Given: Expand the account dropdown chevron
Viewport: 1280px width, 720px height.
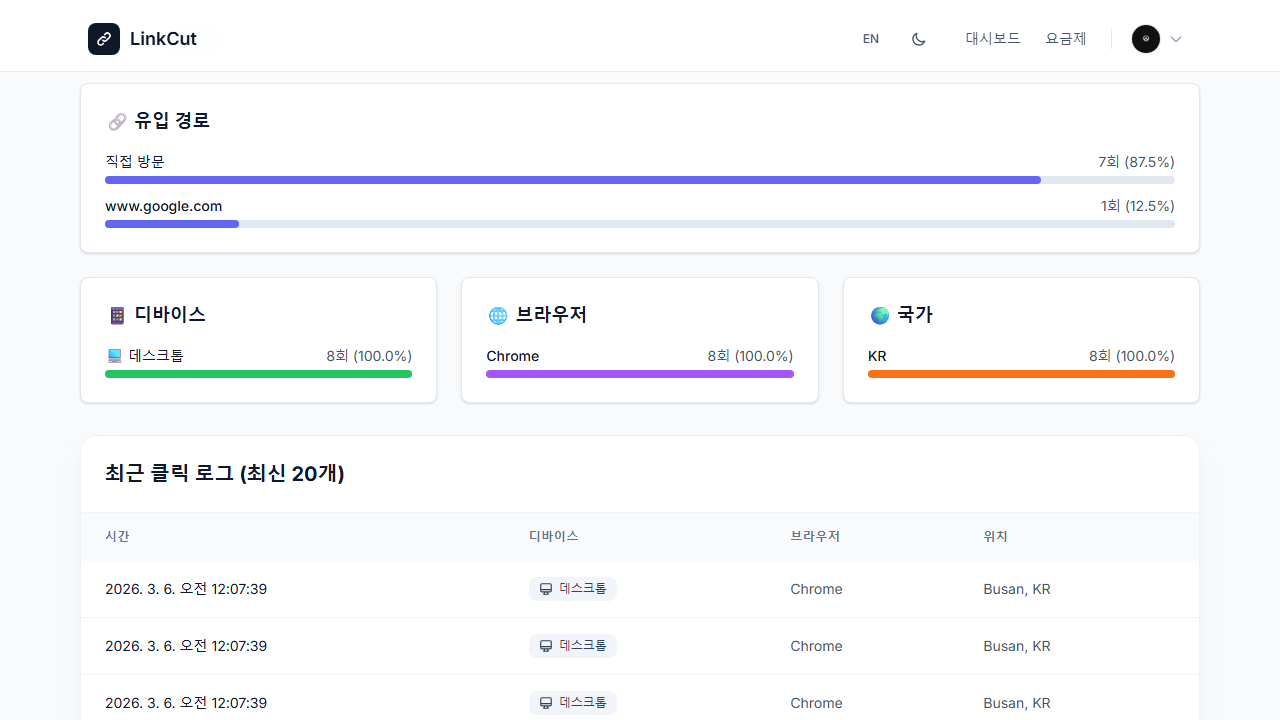Looking at the screenshot, I should 1176,39.
